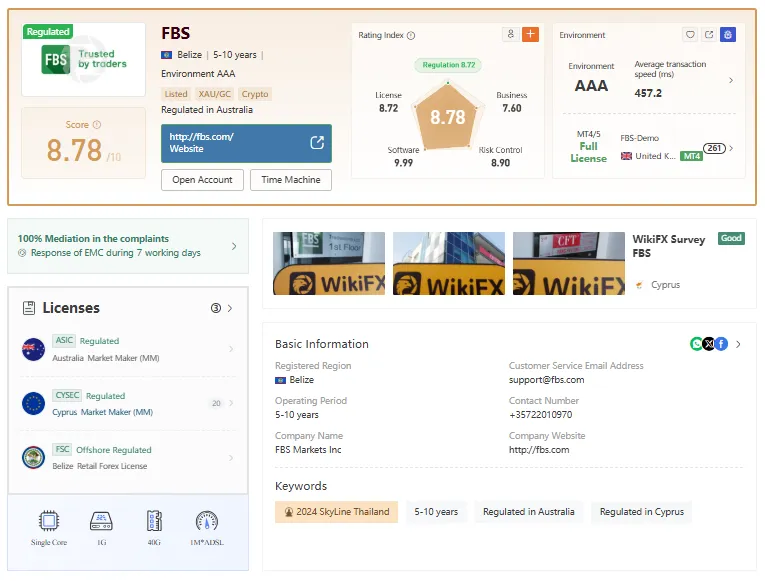
Task: Expand the FSC license chevron
Action: (x=231, y=458)
